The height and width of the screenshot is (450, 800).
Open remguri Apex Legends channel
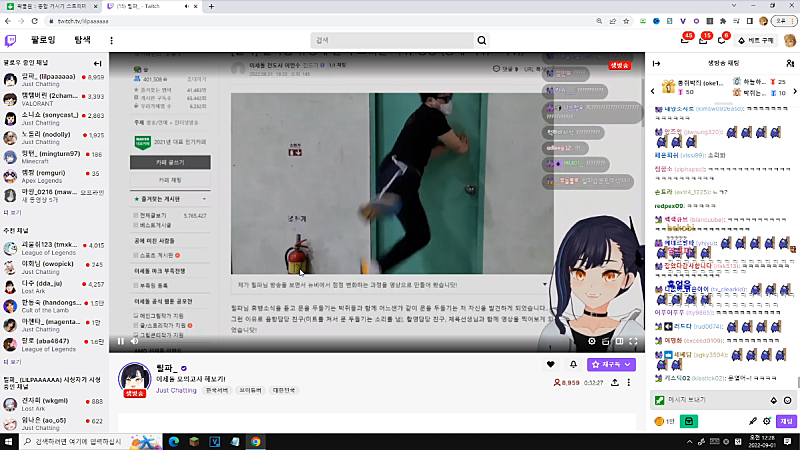[x=54, y=177]
